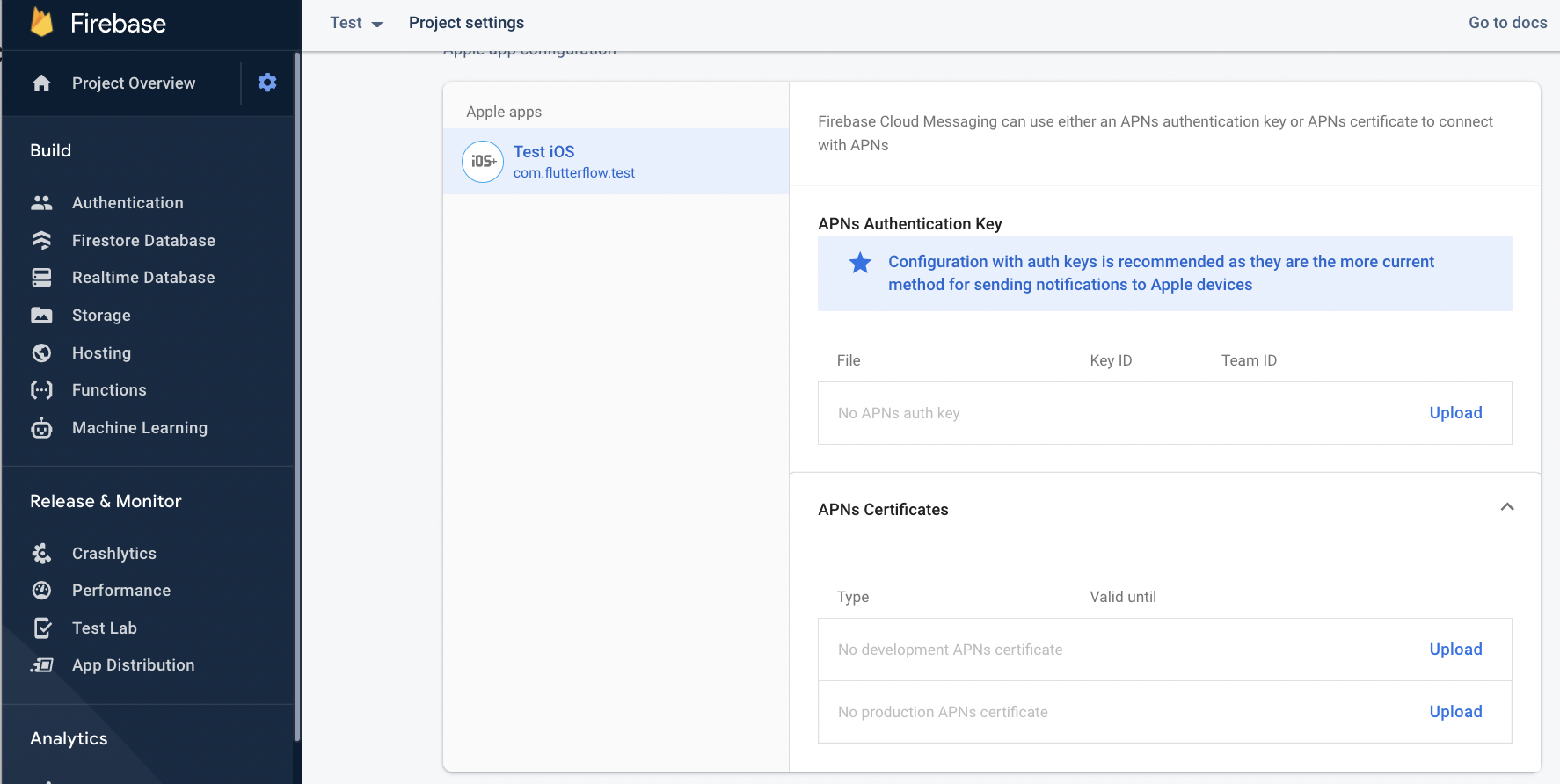This screenshot has width=1560, height=784.
Task: Click the Go to docs link
Action: pyautogui.click(x=1507, y=23)
